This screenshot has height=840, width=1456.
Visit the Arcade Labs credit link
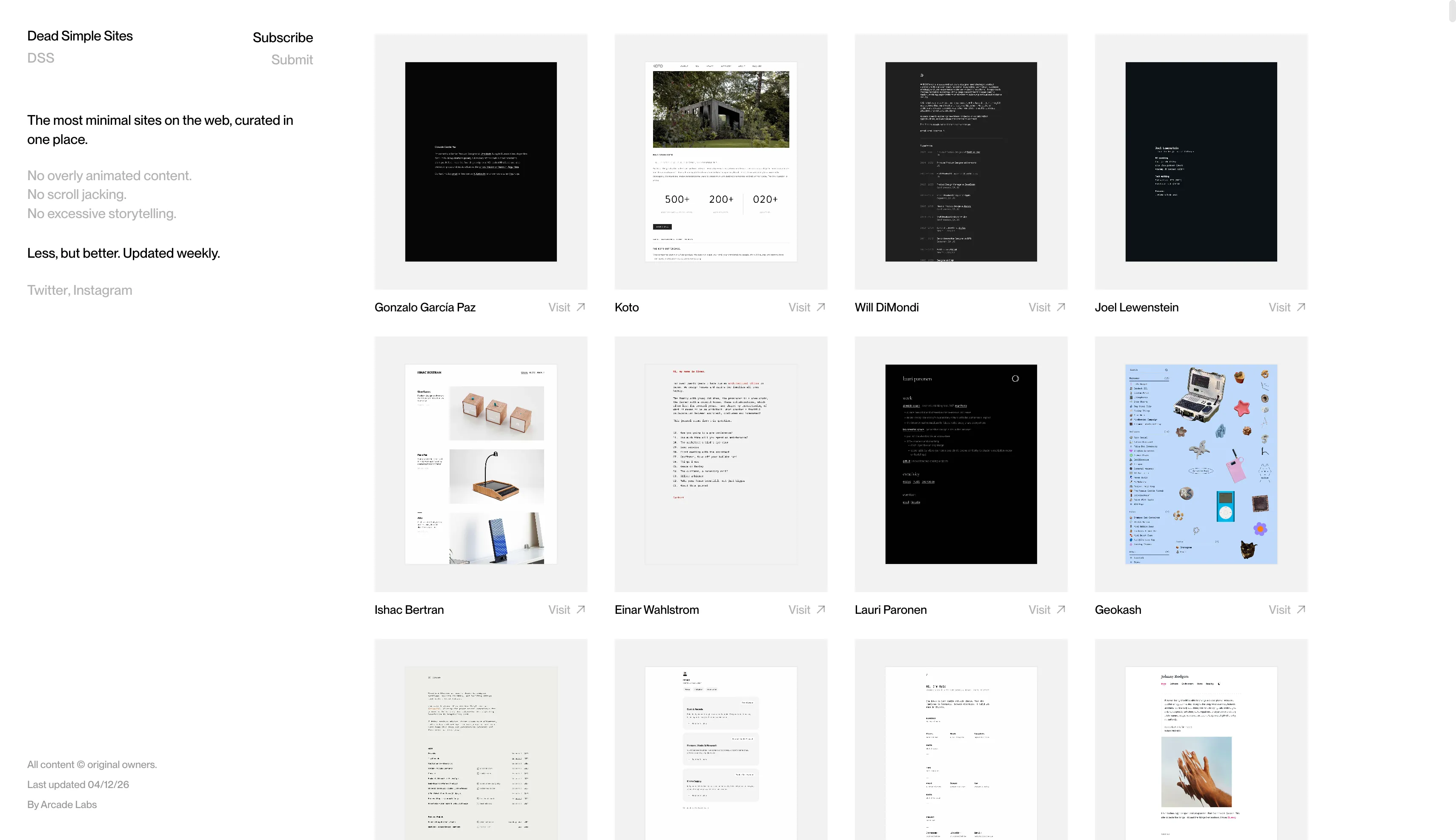(68, 804)
